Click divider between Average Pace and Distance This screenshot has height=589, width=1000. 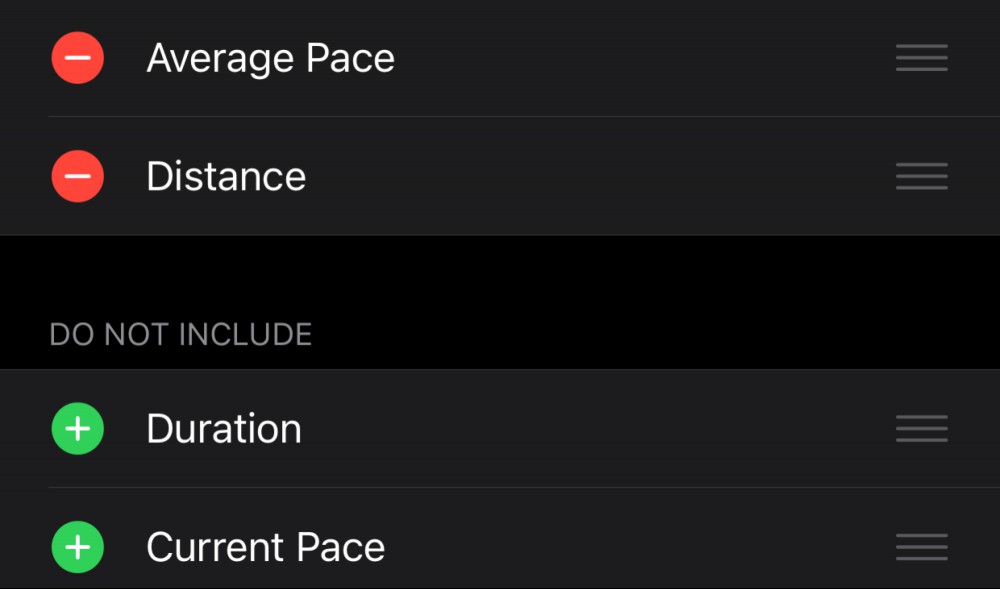(x=524, y=117)
